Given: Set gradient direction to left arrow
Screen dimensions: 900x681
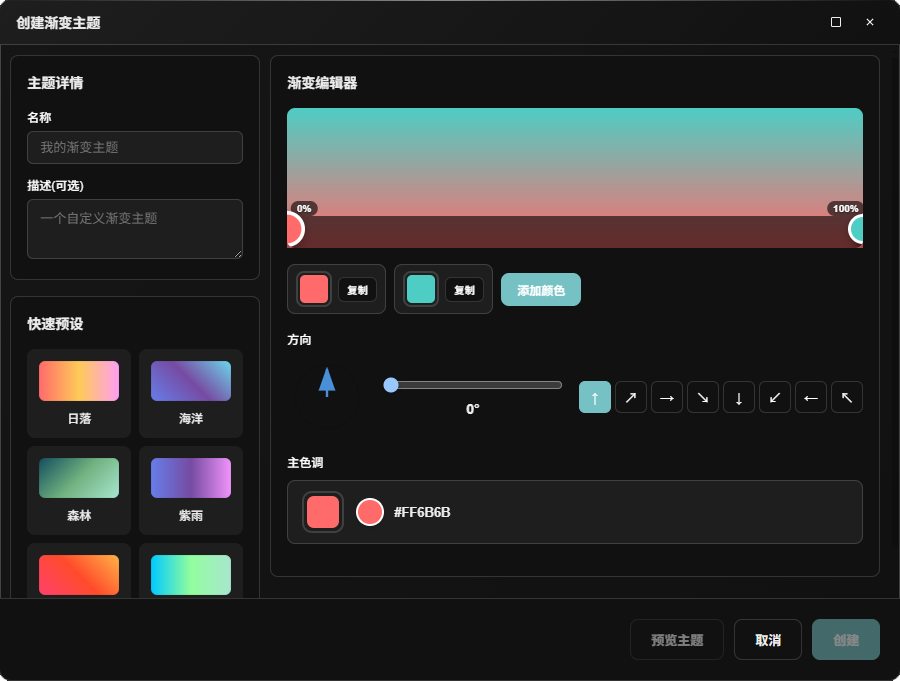Looking at the screenshot, I should point(811,397).
